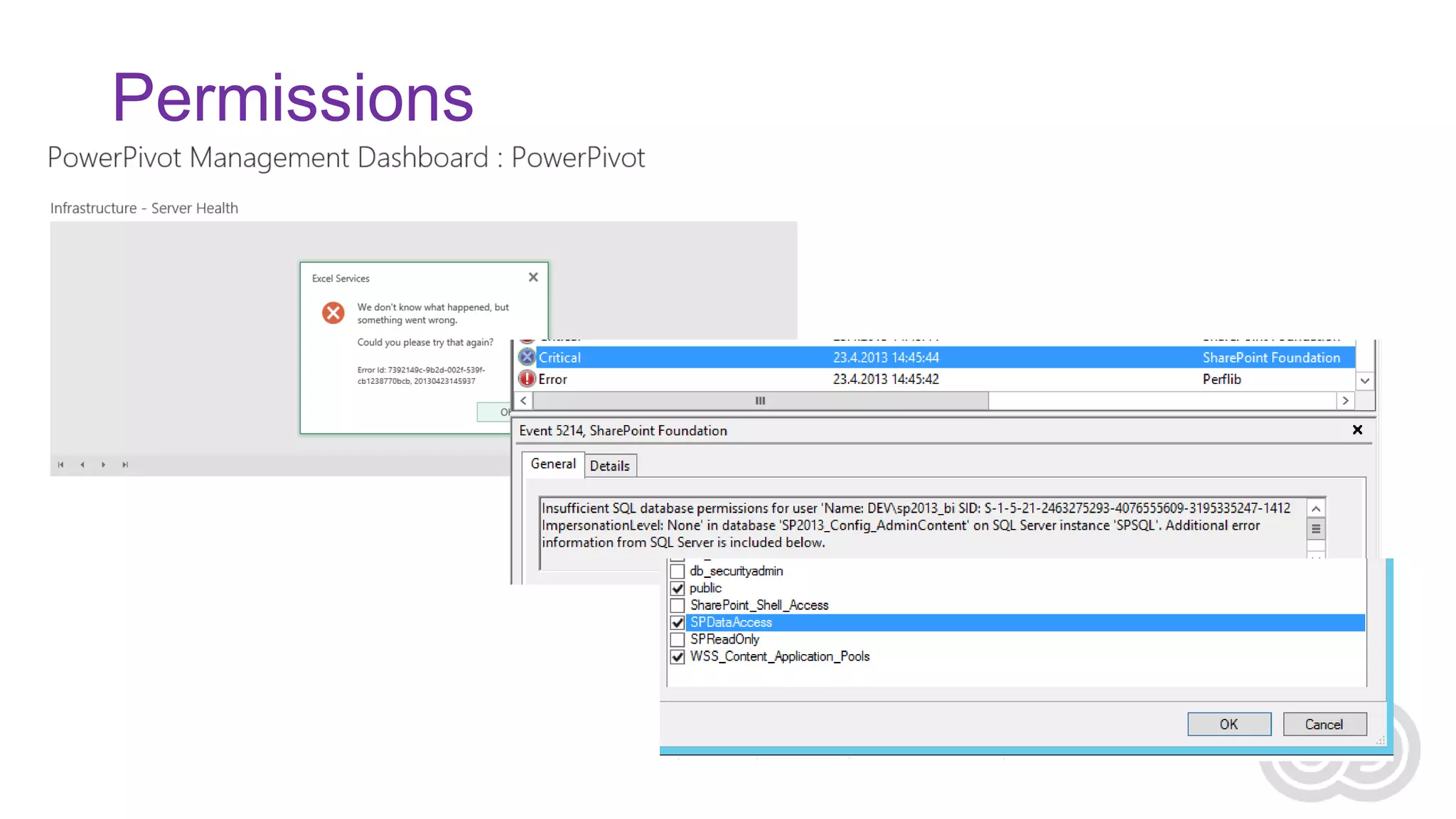Click the red error icon in Excel Services
This screenshot has height=819, width=1456.
click(333, 313)
